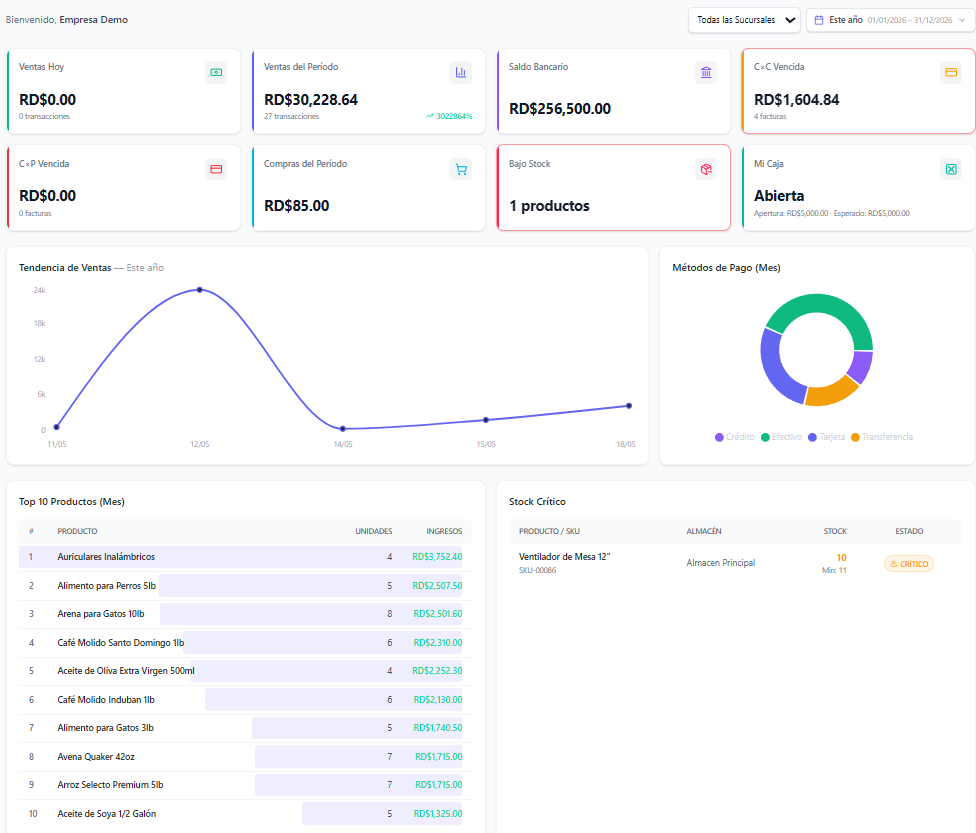Select the Auriculares Inalámbricos row

(x=245, y=557)
